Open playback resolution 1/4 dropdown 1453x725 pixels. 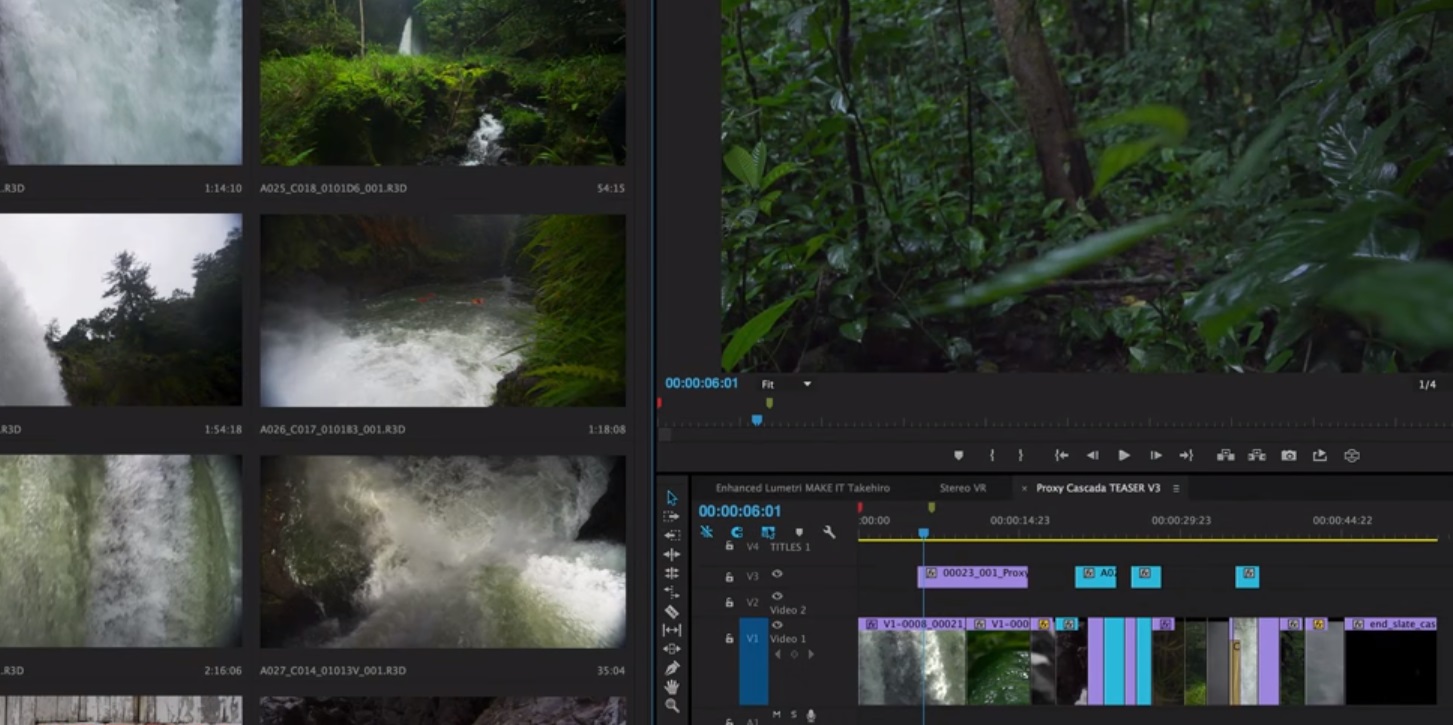tap(1427, 384)
